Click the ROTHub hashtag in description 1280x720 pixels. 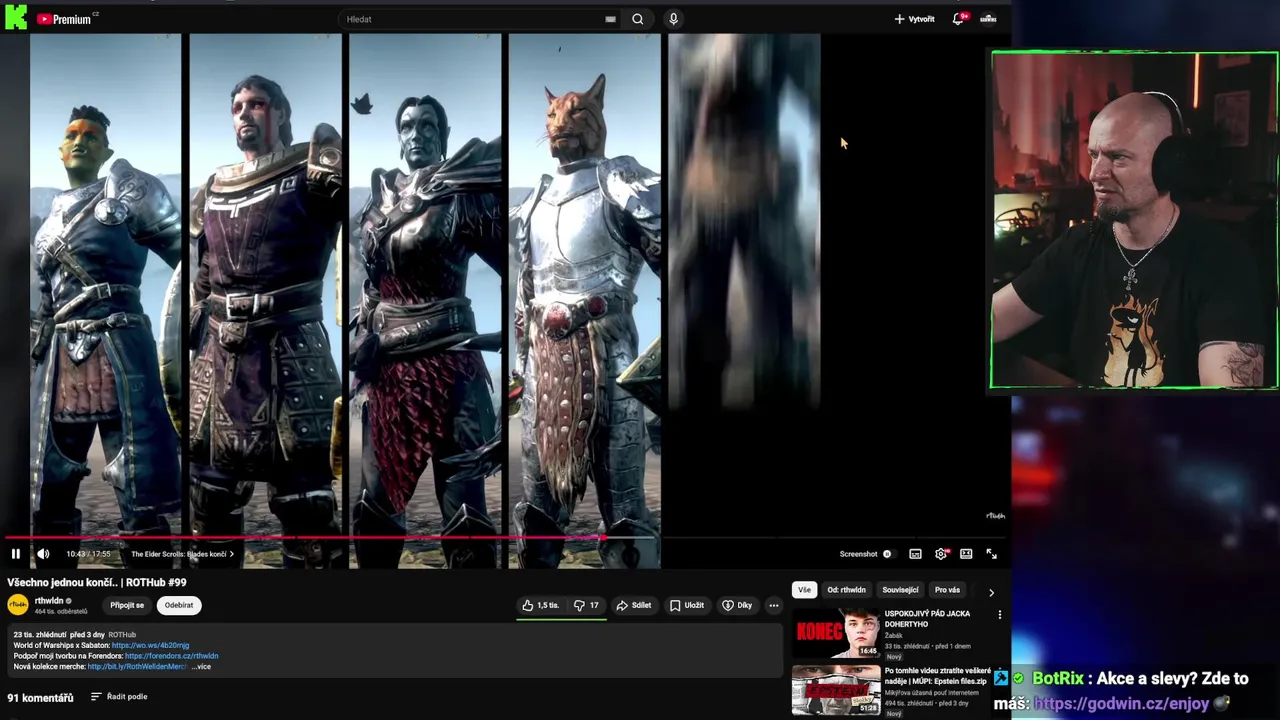point(122,635)
